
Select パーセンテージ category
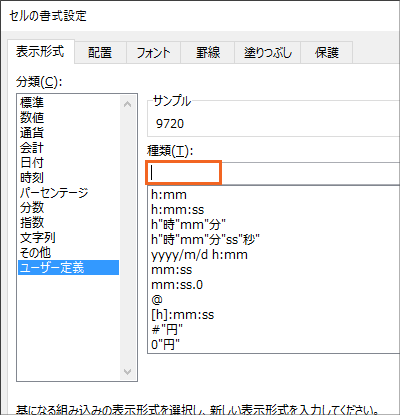click(x=54, y=193)
